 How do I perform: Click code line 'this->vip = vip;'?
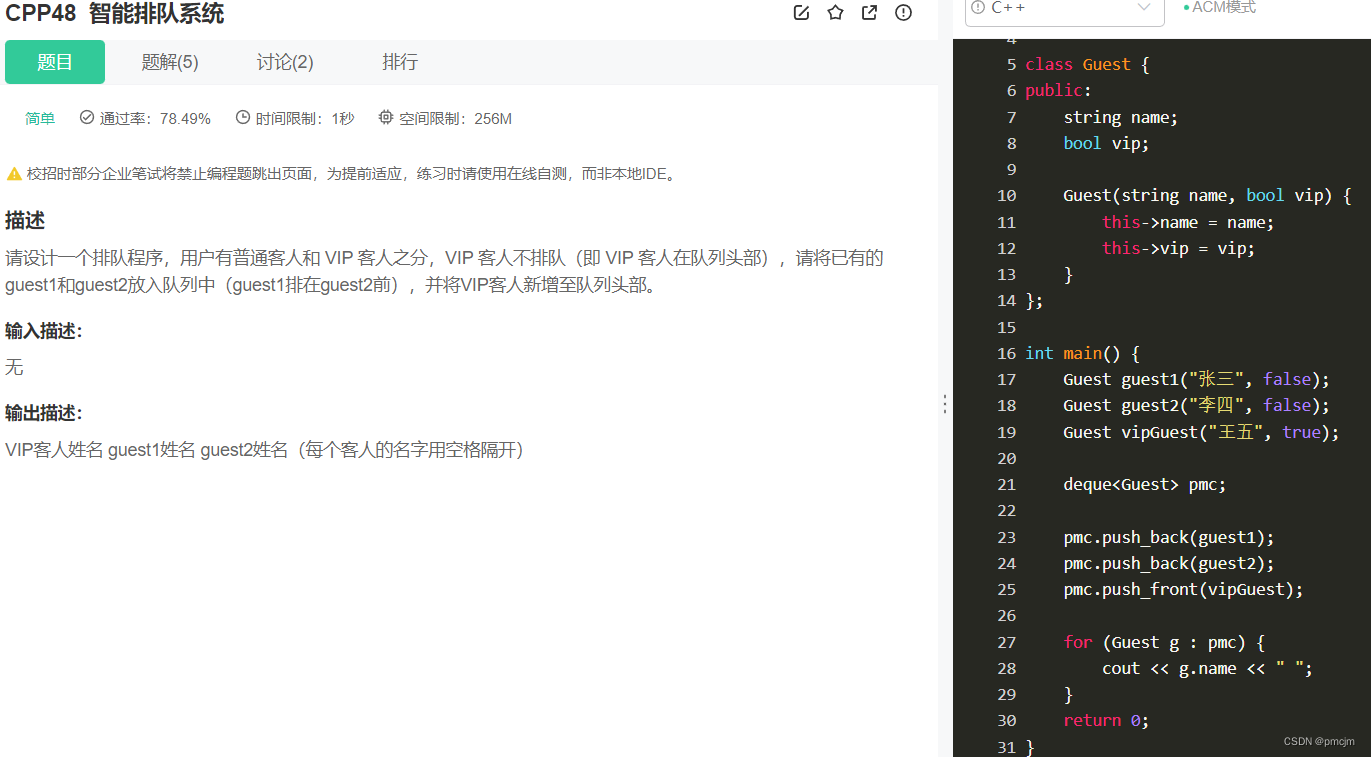coord(1178,248)
